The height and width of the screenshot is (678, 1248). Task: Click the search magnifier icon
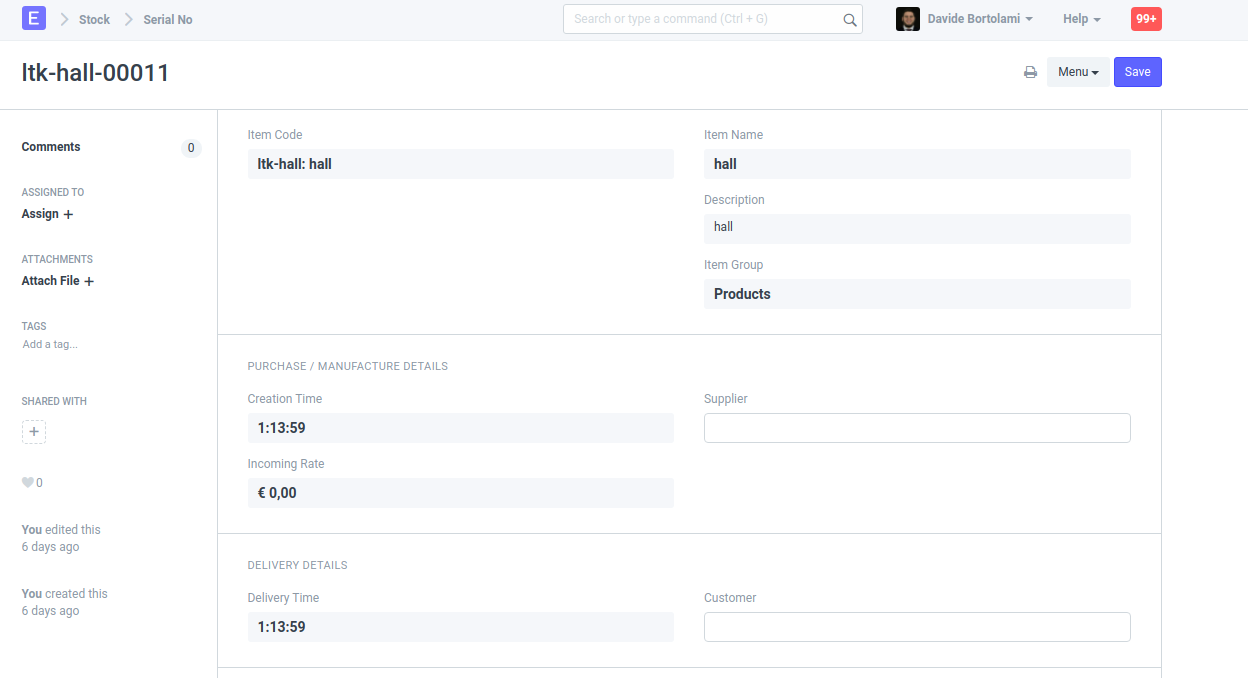849,19
